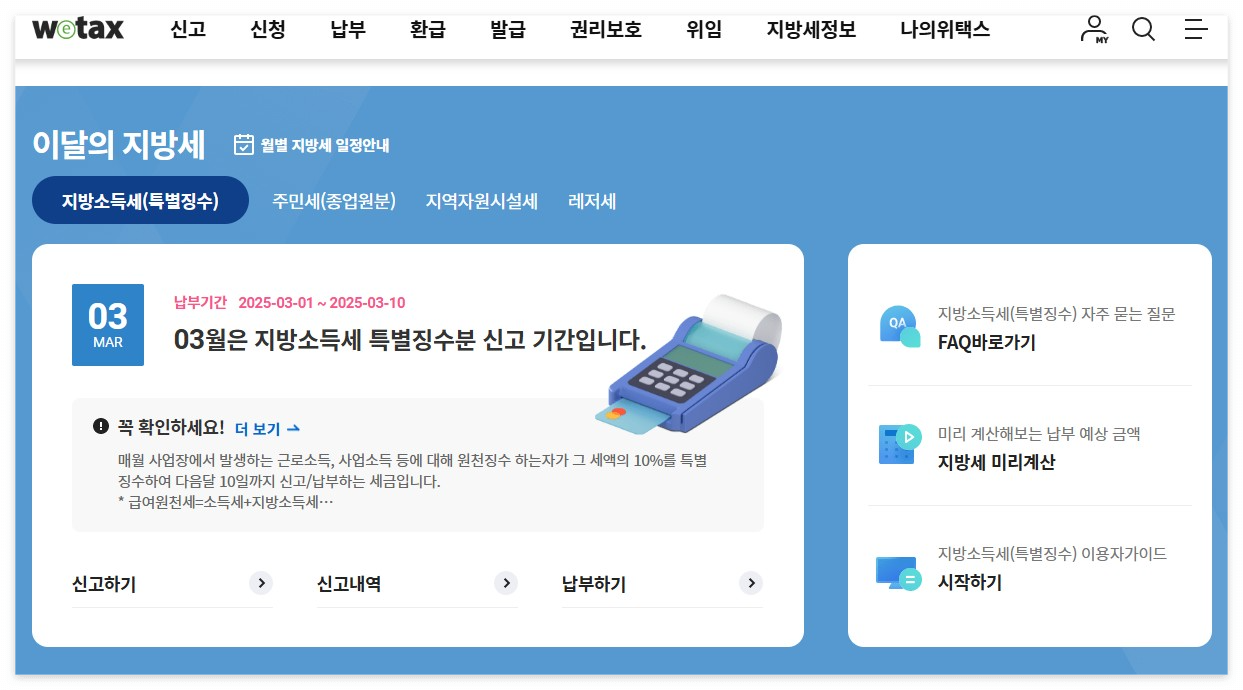Switch to the 주민세(종업원분) tab
The width and height of the screenshot is (1243, 690).
pos(334,201)
